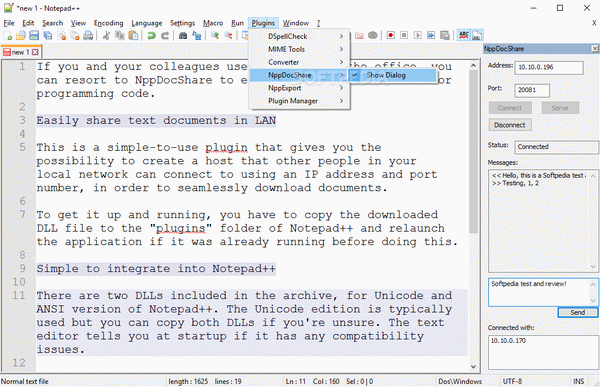Viewport: 600px width, 387px height.
Task: Print the document using the printer icon
Action: tap(88, 36)
